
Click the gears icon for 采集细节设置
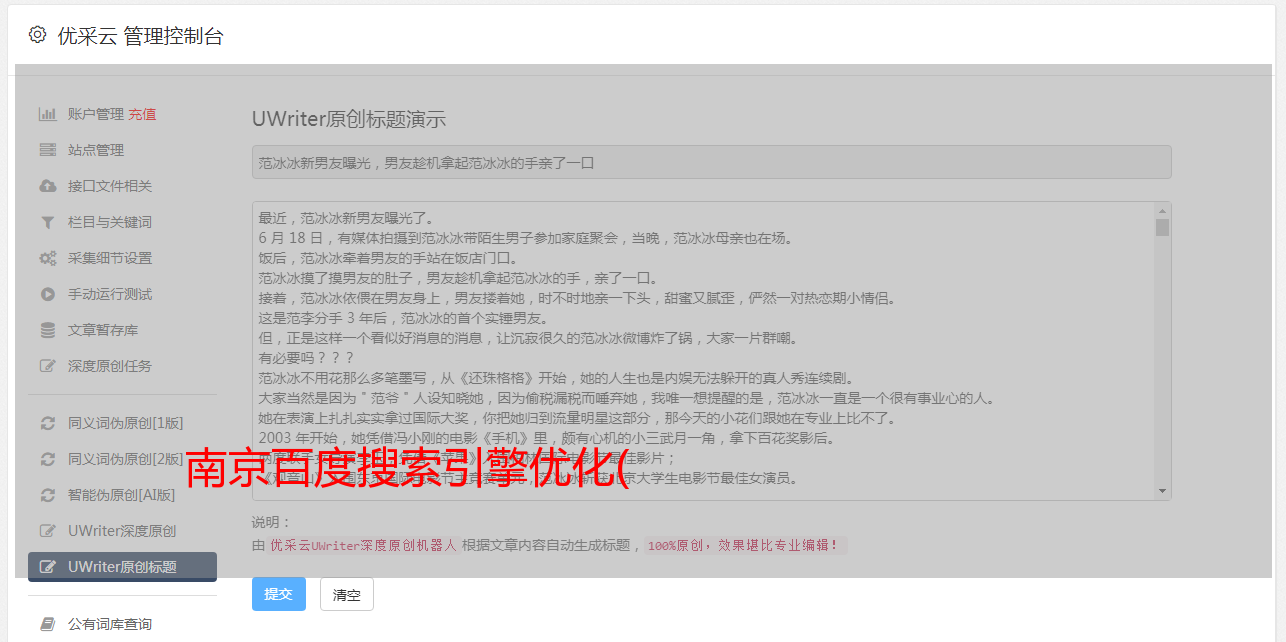pyautogui.click(x=47, y=258)
